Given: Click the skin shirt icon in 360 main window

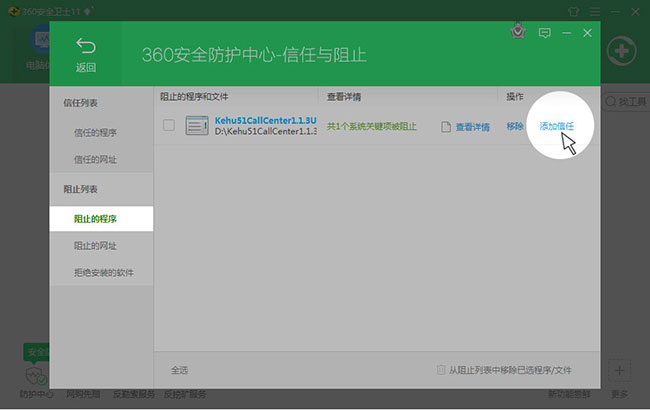Looking at the screenshot, I should 574,12.
